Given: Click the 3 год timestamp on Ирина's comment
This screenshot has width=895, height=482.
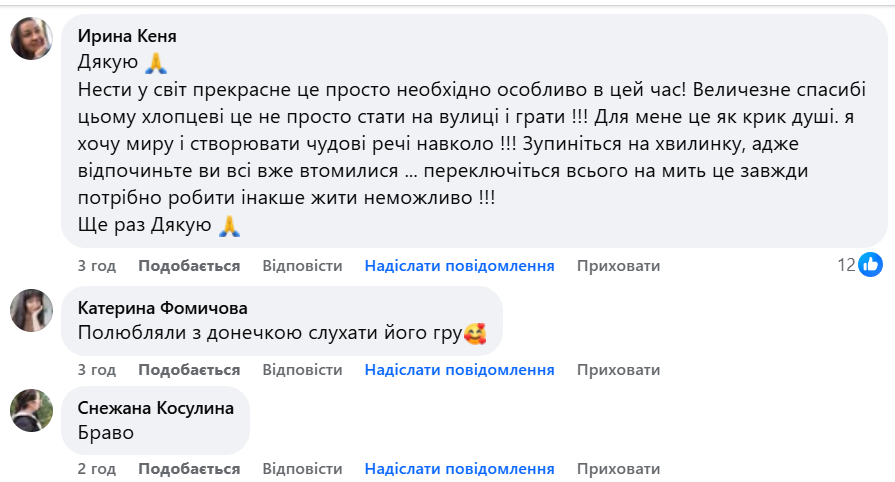Looking at the screenshot, I should pyautogui.click(x=97, y=266).
